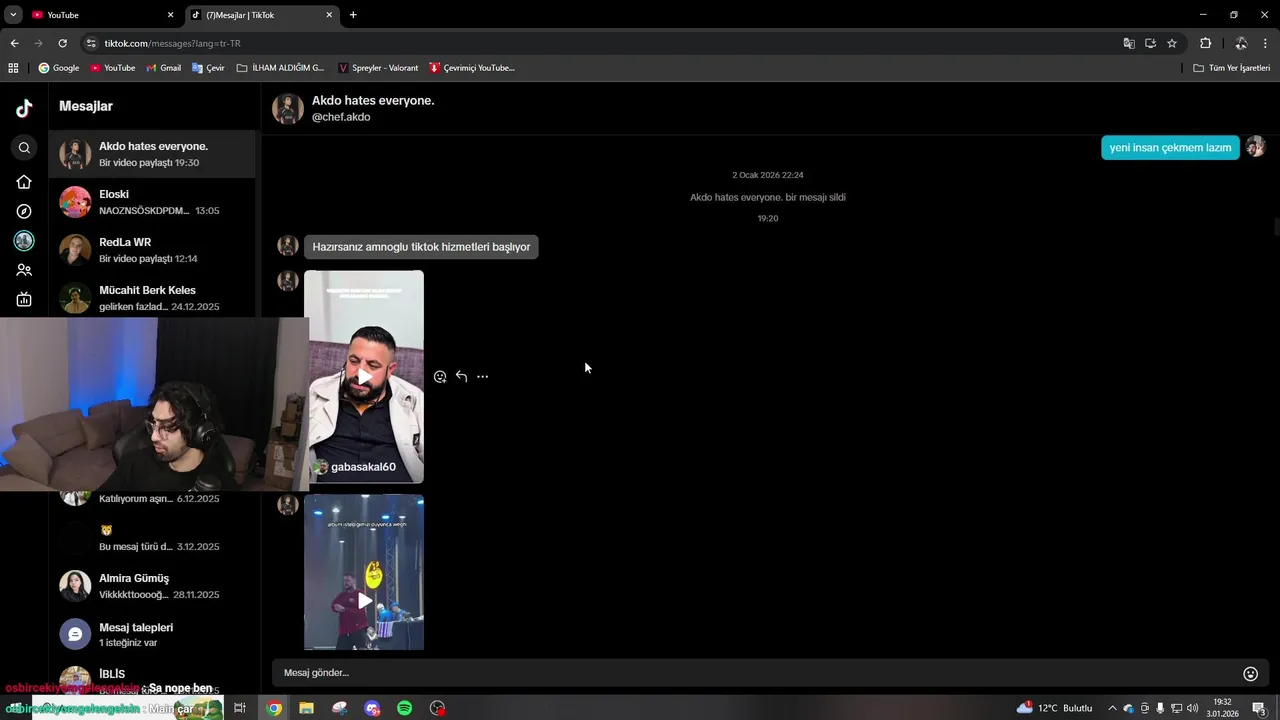Open Eloski conversation

(152, 202)
